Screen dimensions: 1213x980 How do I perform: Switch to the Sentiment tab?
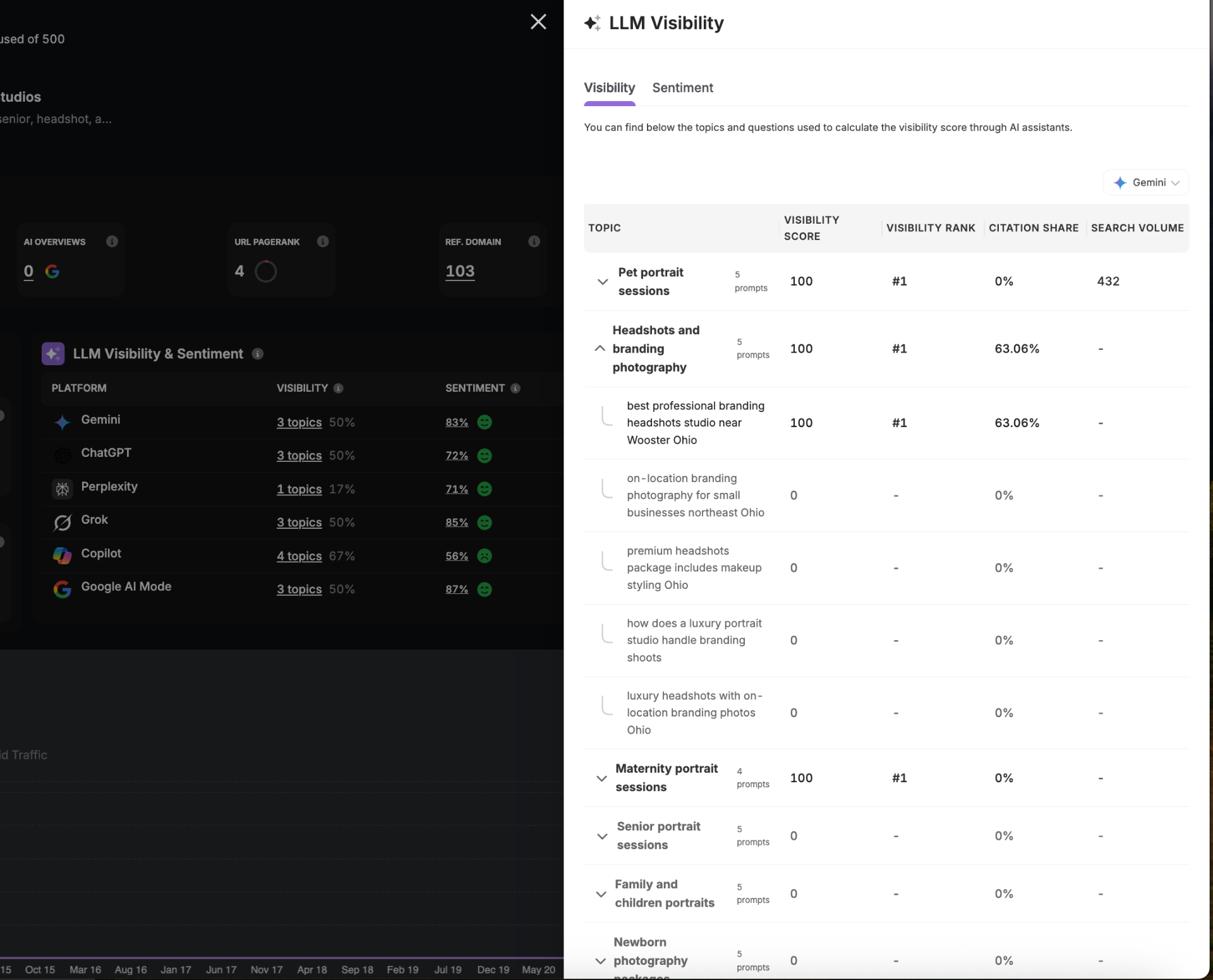(x=683, y=88)
